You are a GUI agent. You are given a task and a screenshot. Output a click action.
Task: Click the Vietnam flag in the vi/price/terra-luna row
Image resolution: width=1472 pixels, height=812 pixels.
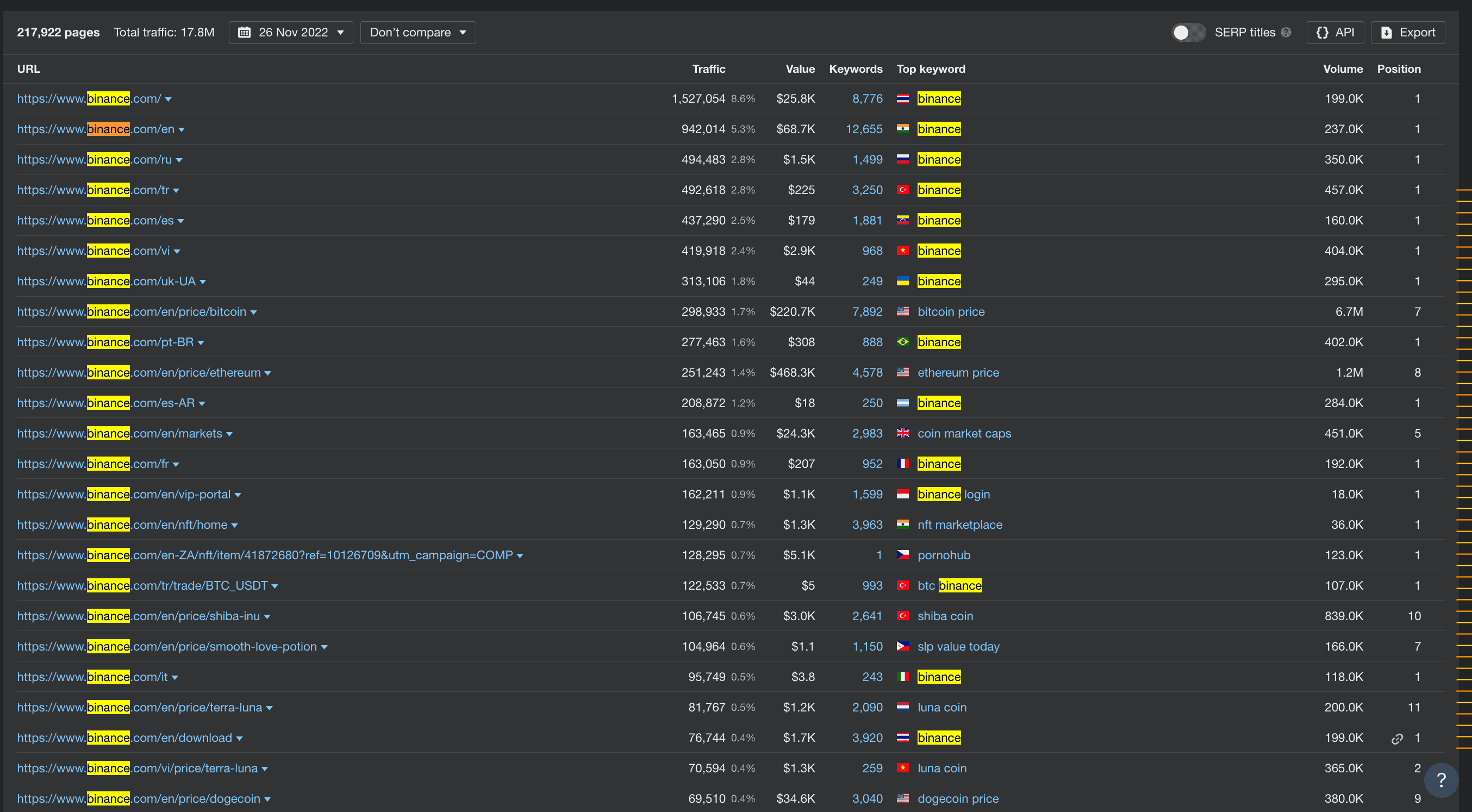tap(902, 768)
